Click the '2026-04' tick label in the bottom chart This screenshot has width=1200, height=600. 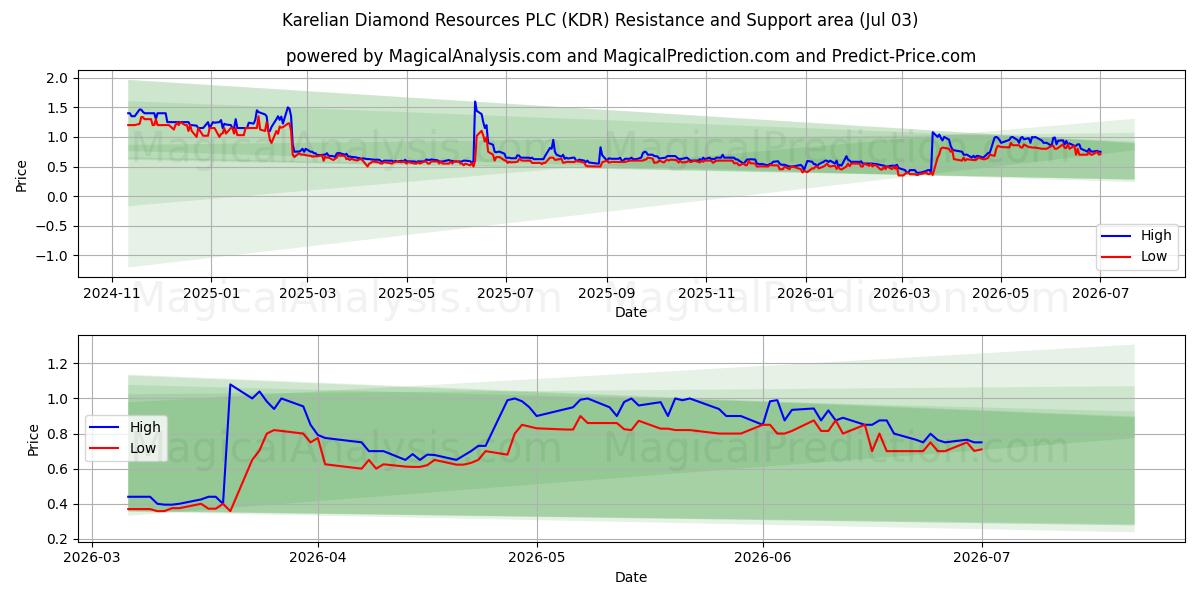click(x=318, y=558)
